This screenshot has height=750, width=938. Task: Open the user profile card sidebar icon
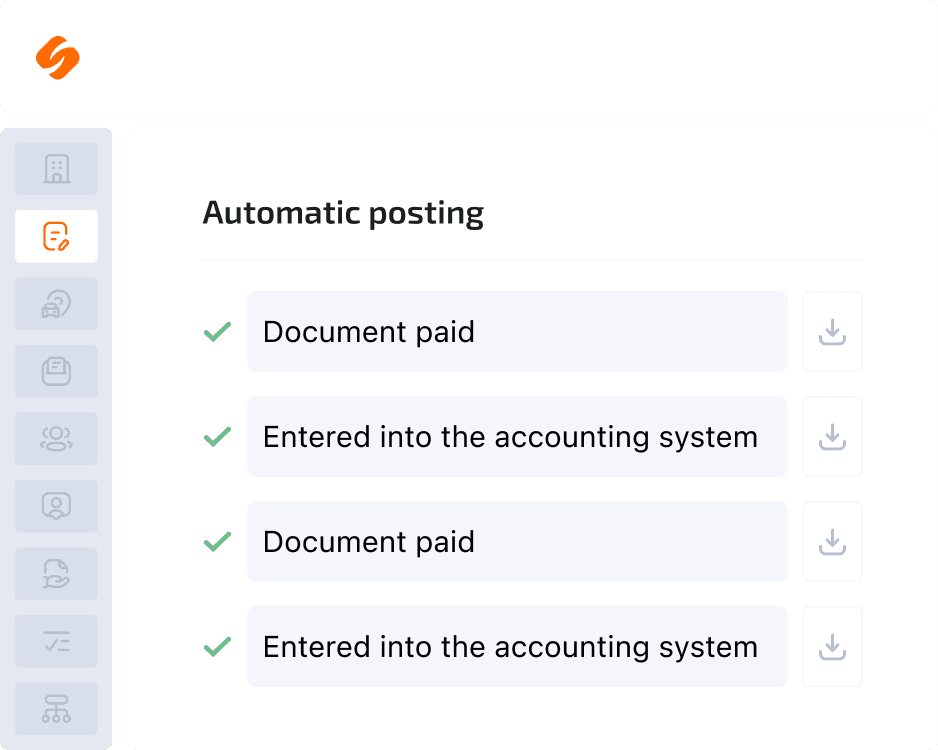tap(56, 507)
